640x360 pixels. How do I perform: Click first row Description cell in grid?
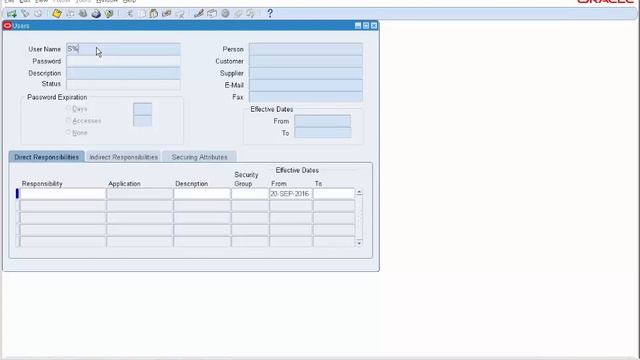[x=202, y=193]
